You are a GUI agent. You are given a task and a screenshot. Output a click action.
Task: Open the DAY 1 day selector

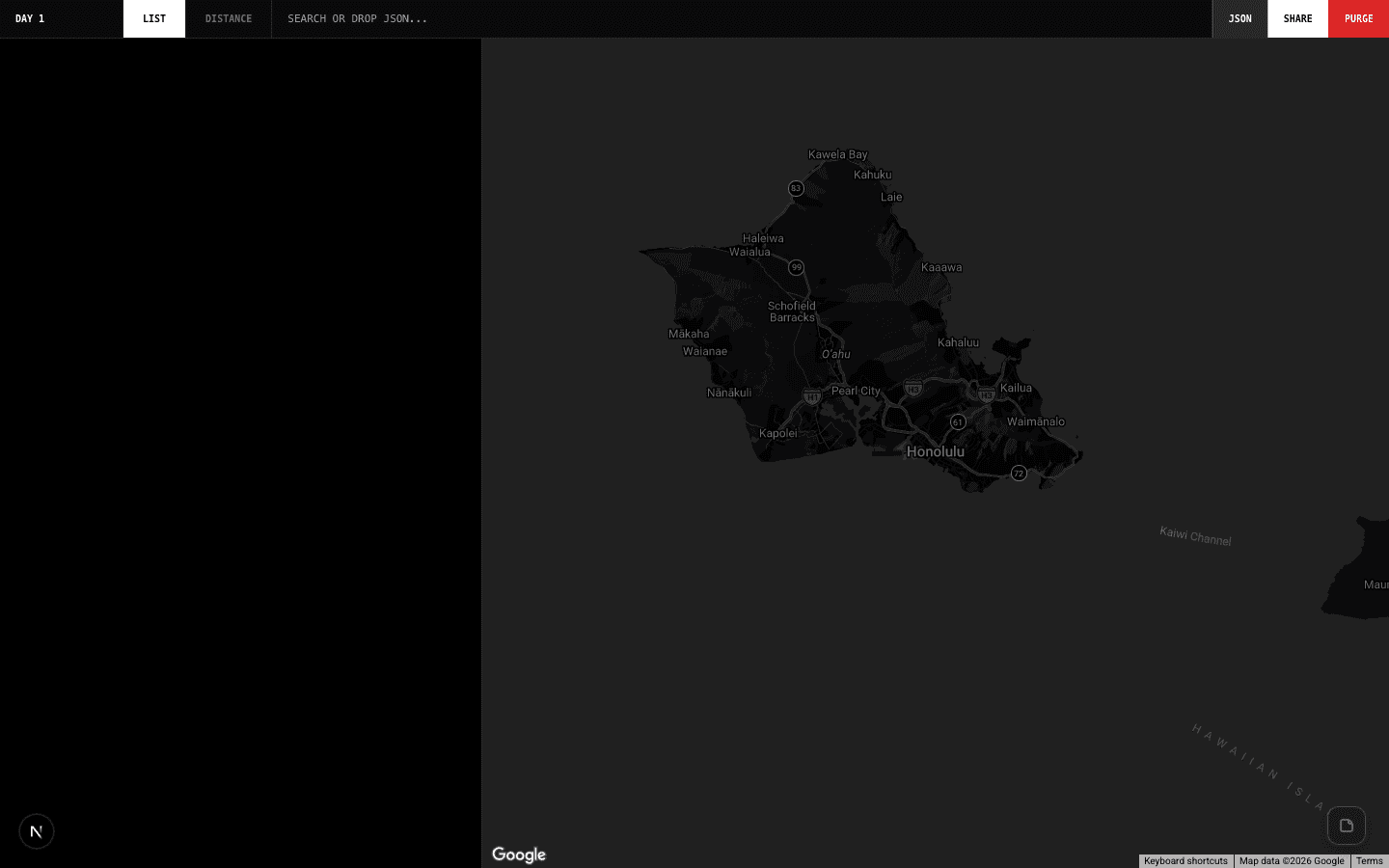click(x=30, y=18)
